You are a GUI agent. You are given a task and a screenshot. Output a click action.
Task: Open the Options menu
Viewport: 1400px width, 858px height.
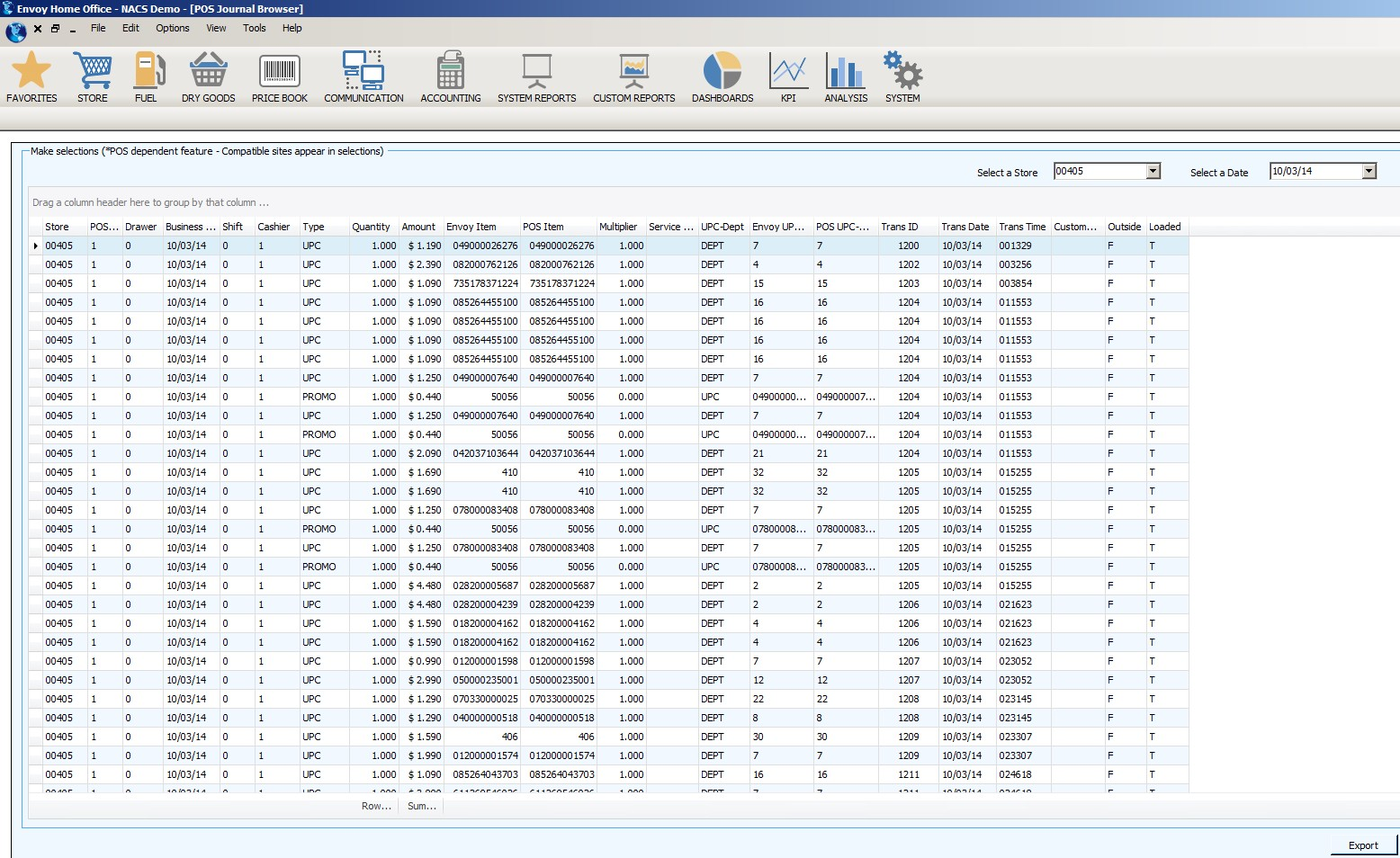pyautogui.click(x=172, y=28)
